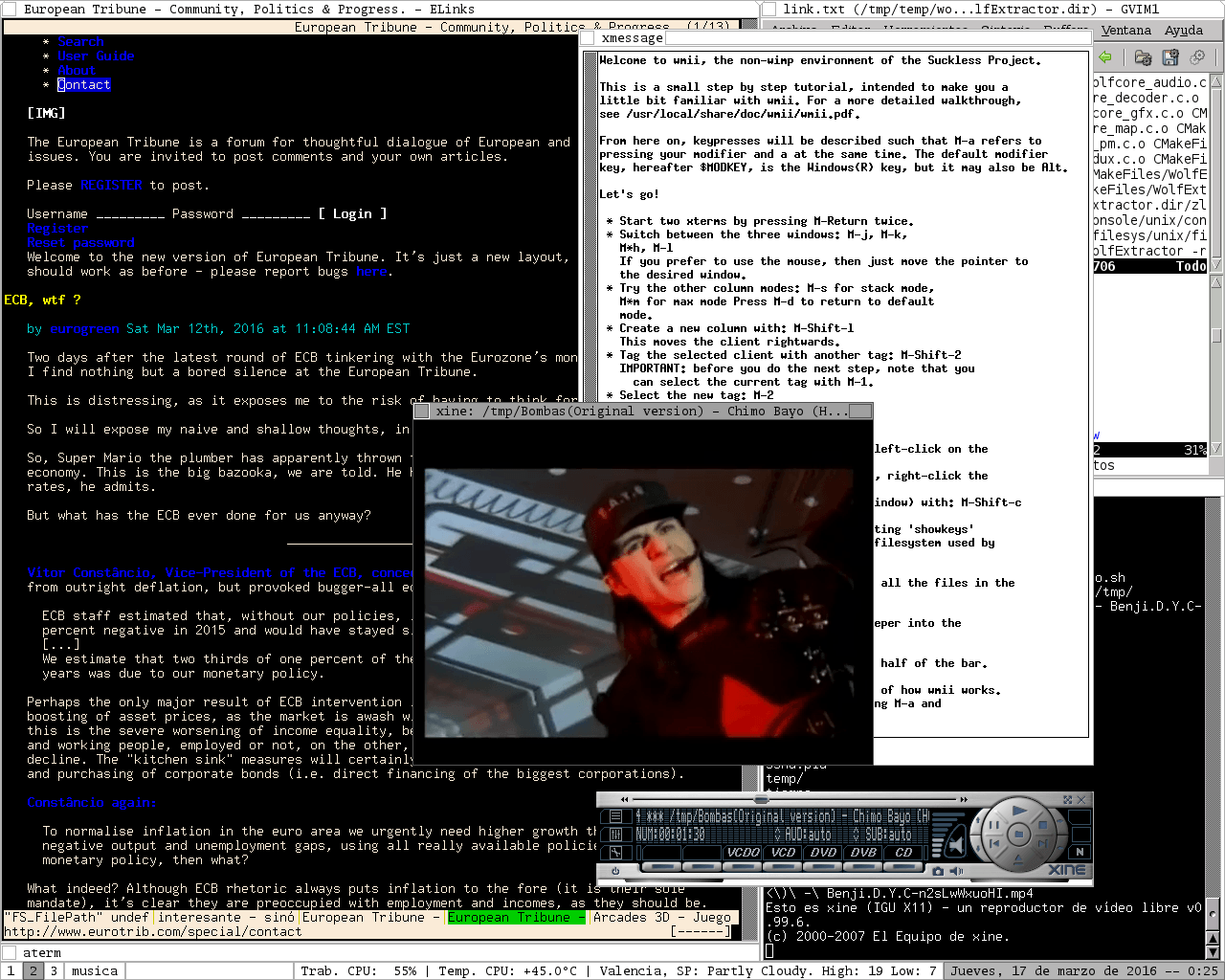Viewport: 1225px width, 980px height.
Task: Click the load session folder icon in GVIM
Action: pyautogui.click(x=1143, y=57)
